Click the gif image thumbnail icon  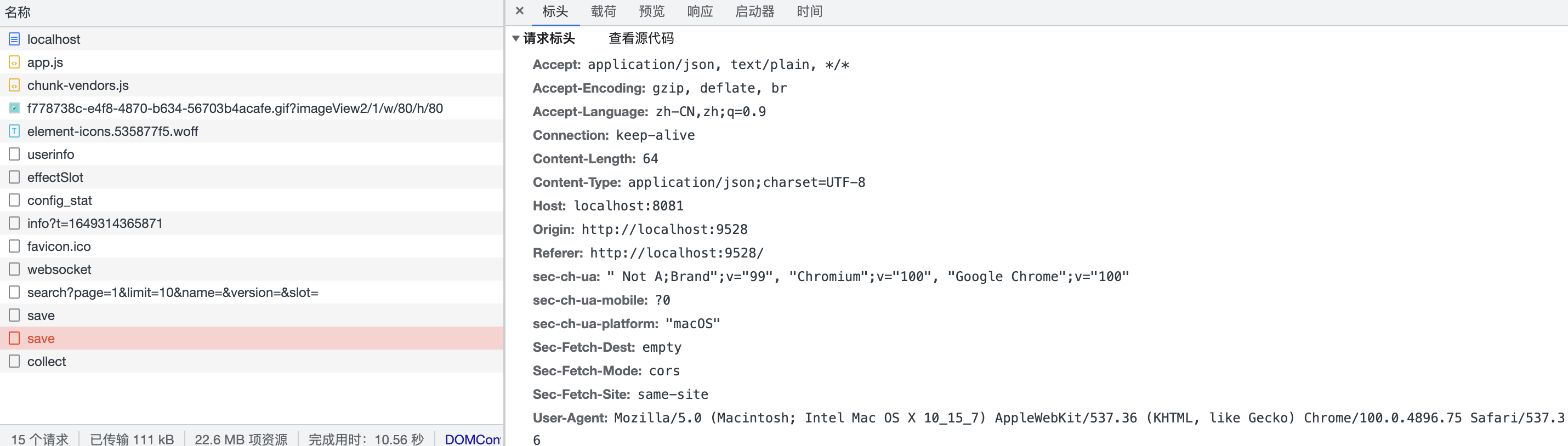14,108
